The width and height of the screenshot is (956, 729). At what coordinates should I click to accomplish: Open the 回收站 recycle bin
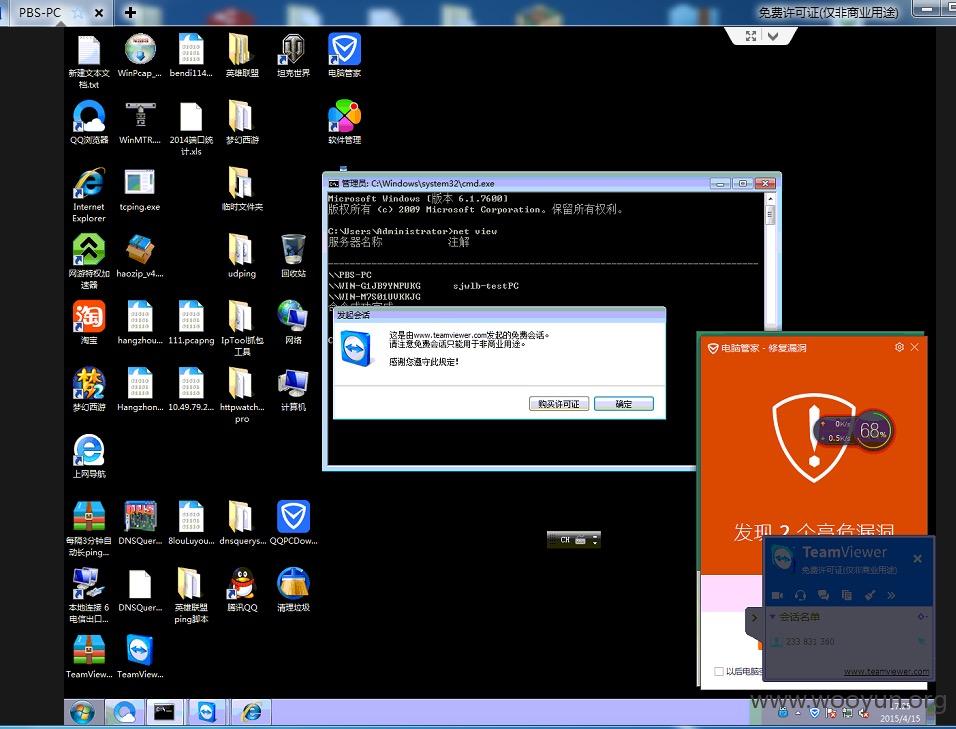click(293, 255)
